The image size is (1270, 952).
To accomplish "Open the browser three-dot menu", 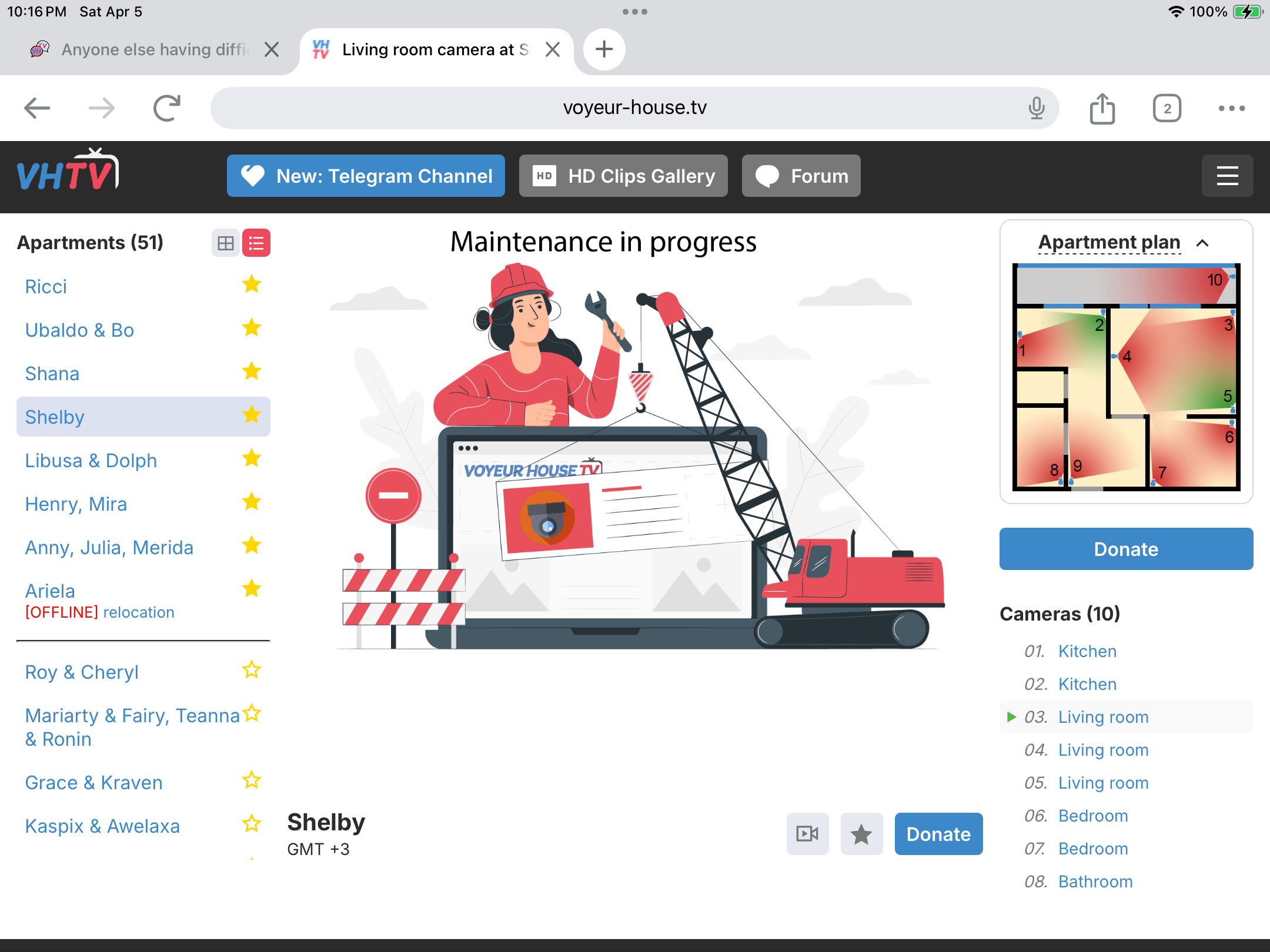I will coord(1232,108).
